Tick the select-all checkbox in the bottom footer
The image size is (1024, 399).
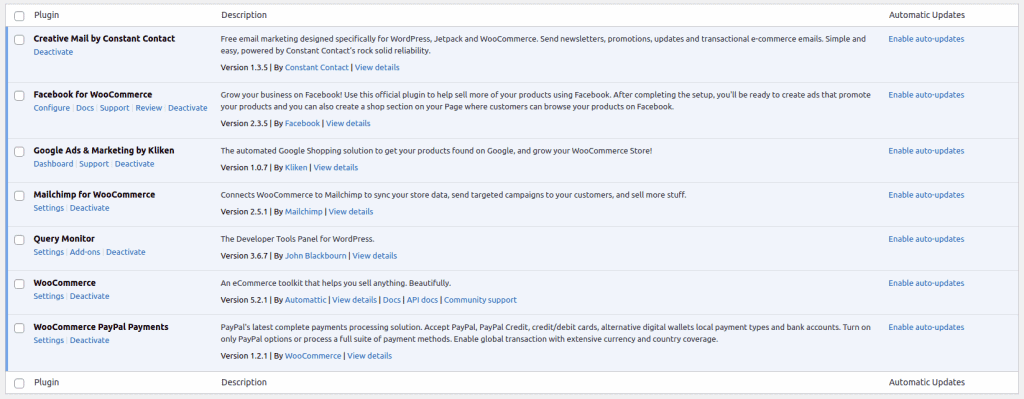tap(20, 383)
